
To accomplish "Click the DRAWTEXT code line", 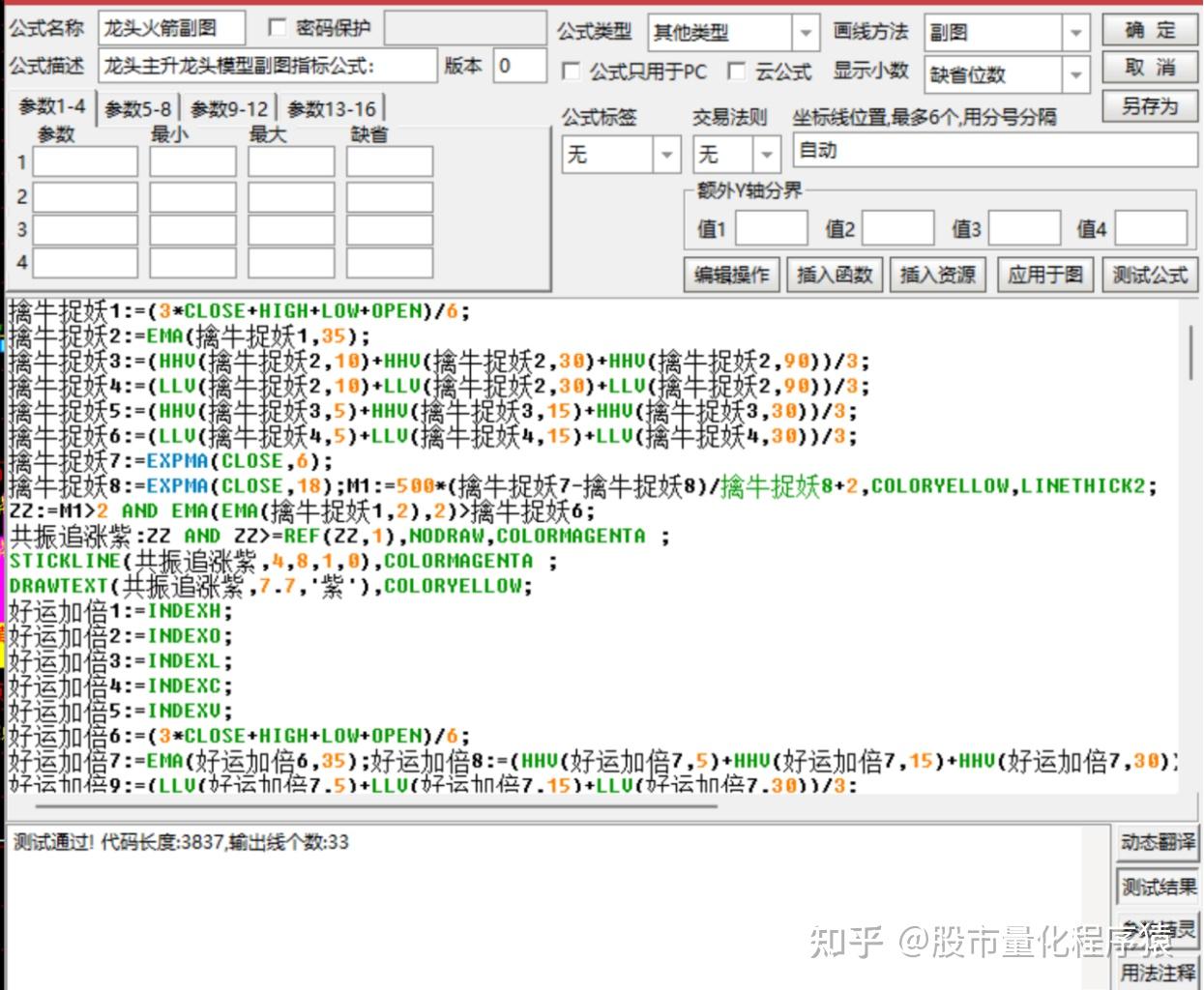I will tap(270, 586).
